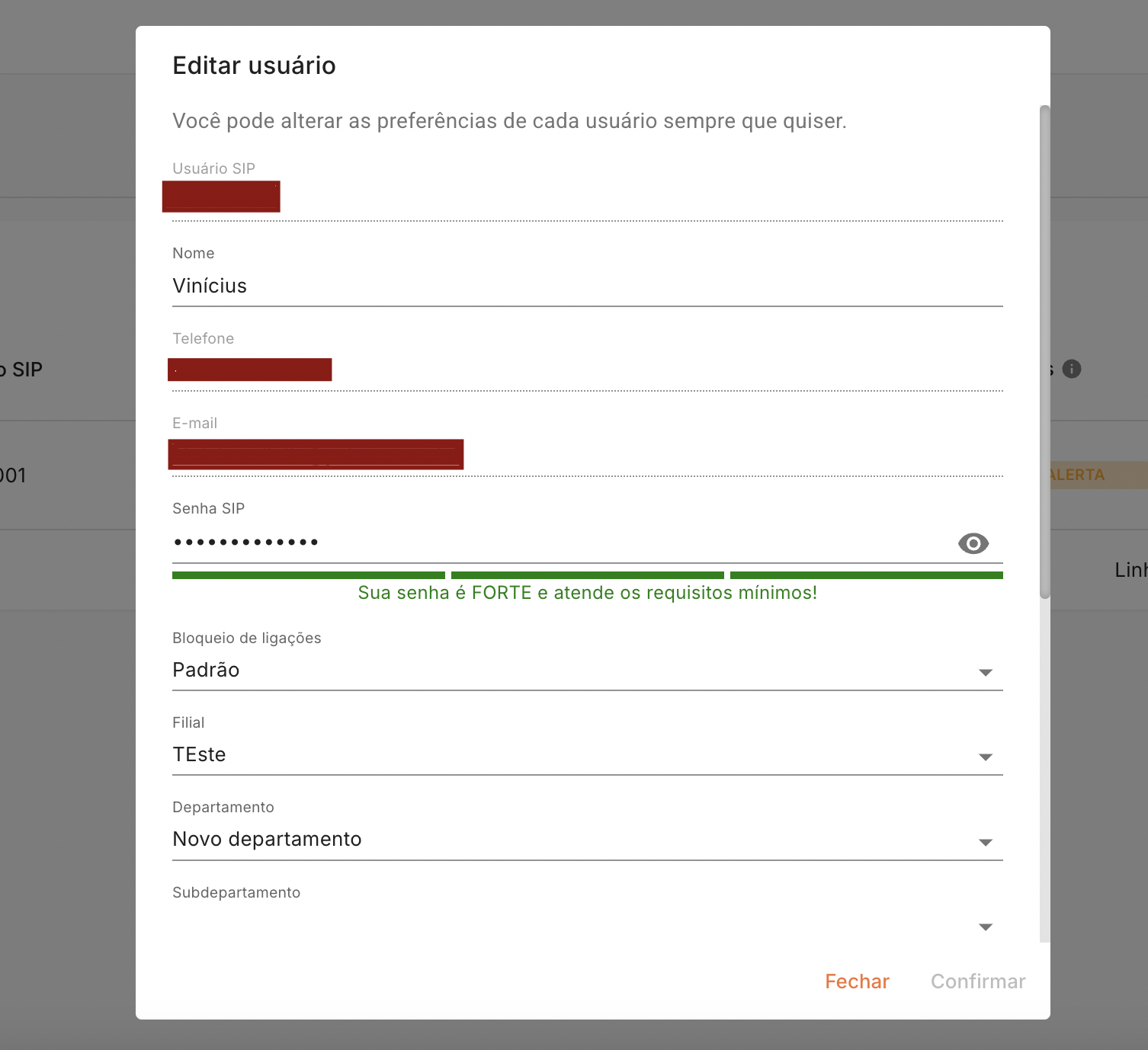Expand the Filial dropdown arrow
Viewport: 1148px width, 1050px height.
coord(985,757)
